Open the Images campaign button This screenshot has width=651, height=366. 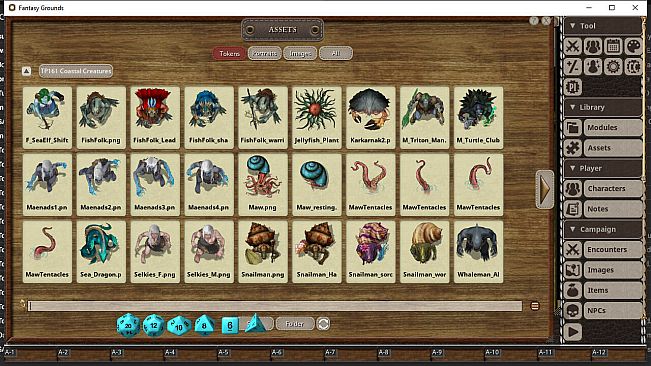coord(613,270)
